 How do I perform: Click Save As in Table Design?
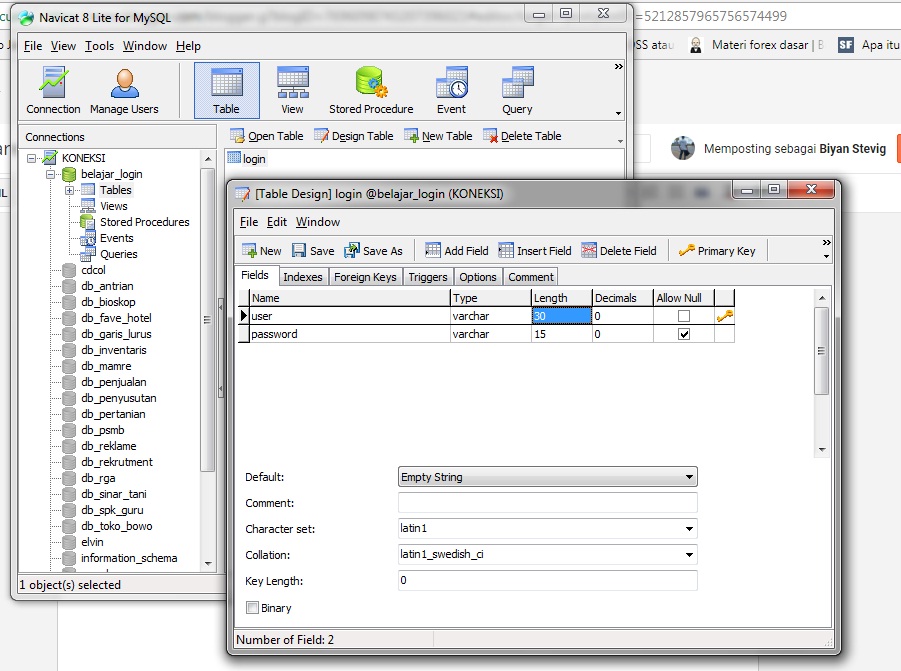coord(374,251)
